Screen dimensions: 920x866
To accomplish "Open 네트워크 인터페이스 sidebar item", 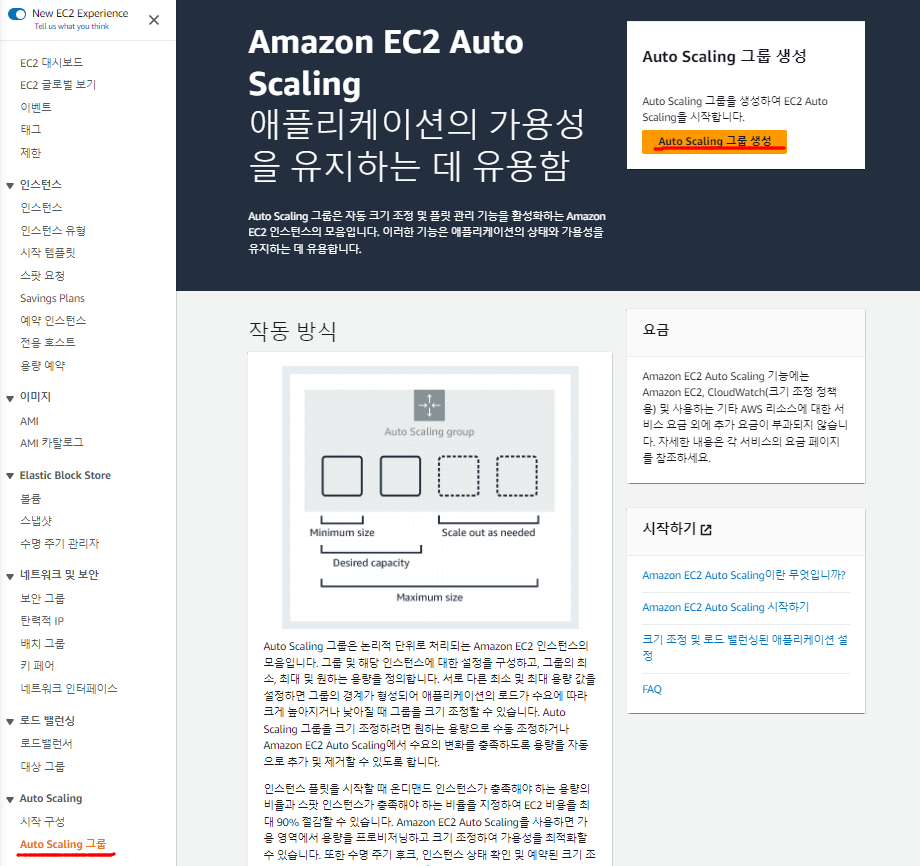I will 69,689.
